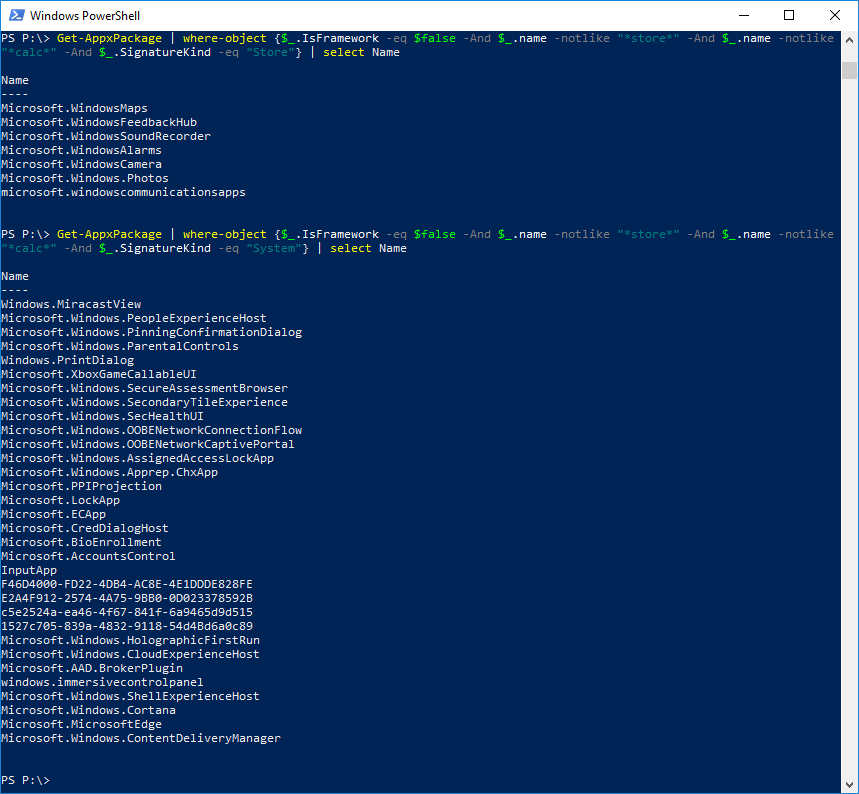Click the Microsoft.MicrosoftEdge output line
The image size is (859, 794).
tap(81, 724)
